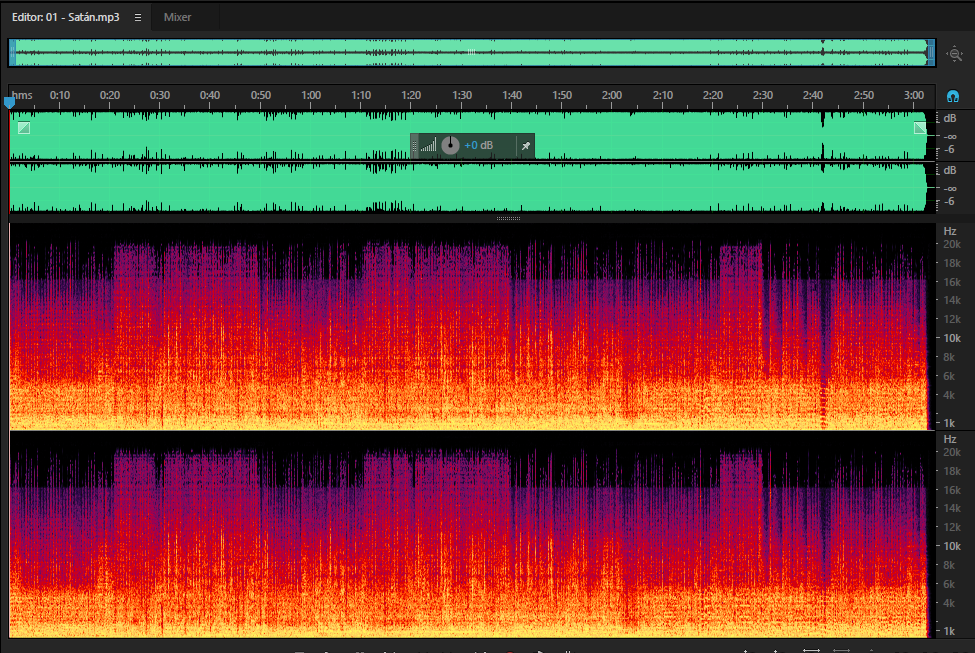The image size is (975, 653).
Task: Click the lower spectrogram 16k Hz label
Action: pos(952,490)
